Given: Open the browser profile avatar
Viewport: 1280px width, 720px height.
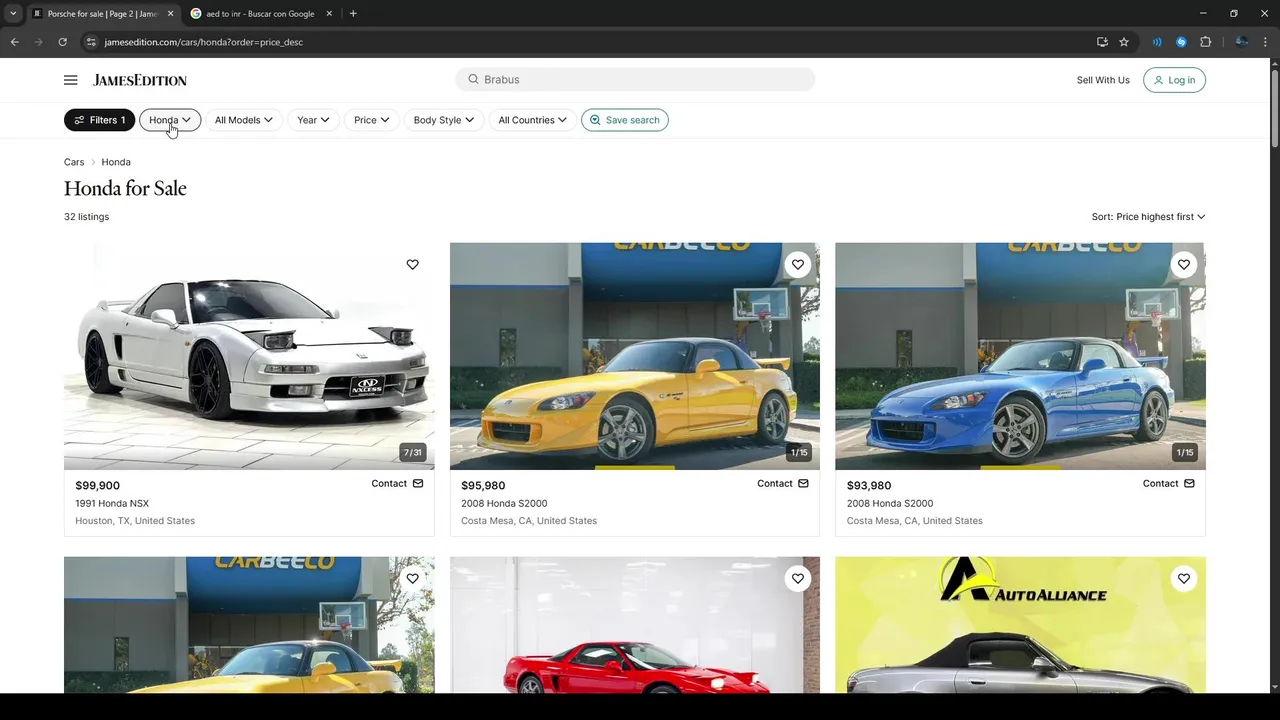Looking at the screenshot, I should tap(1241, 42).
